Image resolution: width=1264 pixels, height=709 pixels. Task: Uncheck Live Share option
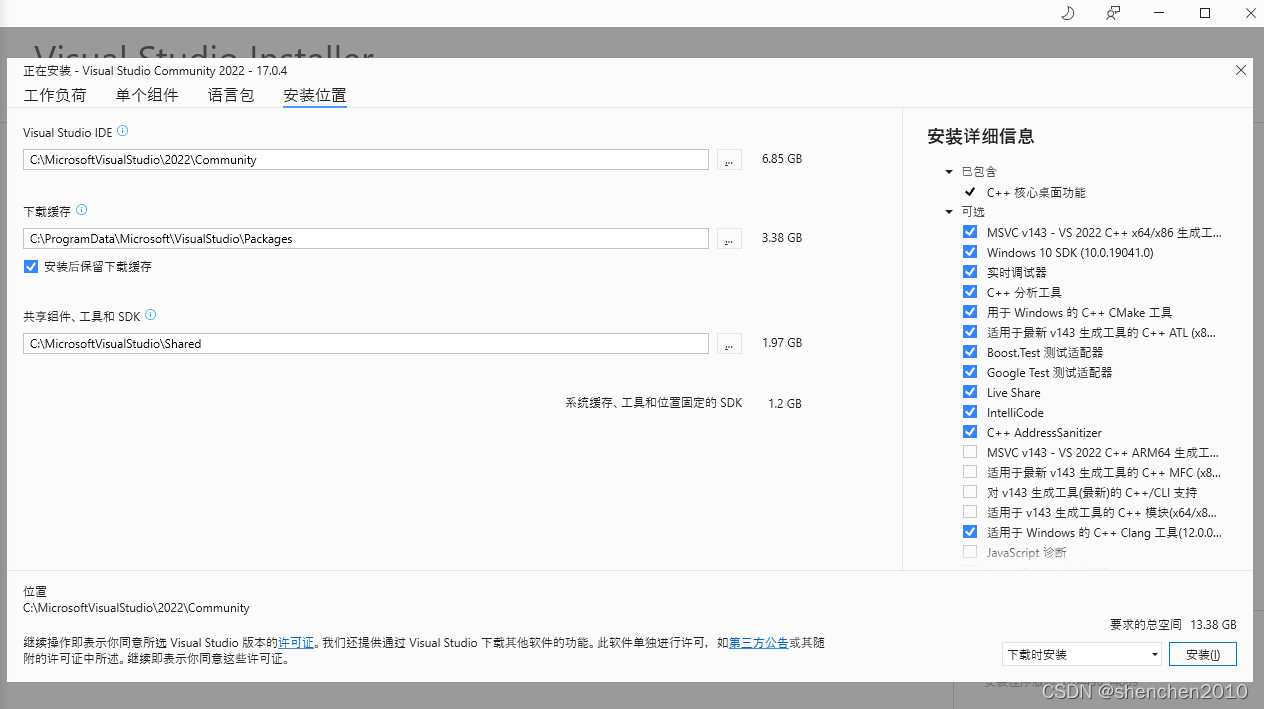pos(970,392)
